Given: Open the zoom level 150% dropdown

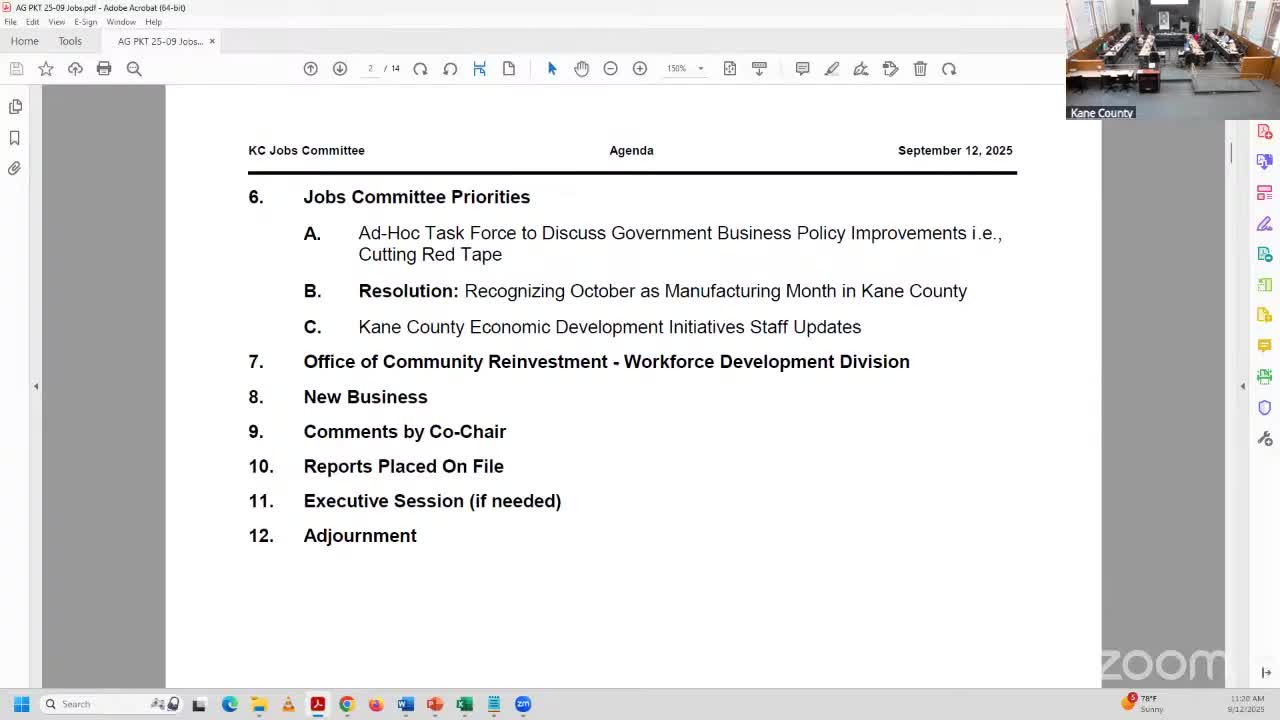Looking at the screenshot, I should coord(683,68).
